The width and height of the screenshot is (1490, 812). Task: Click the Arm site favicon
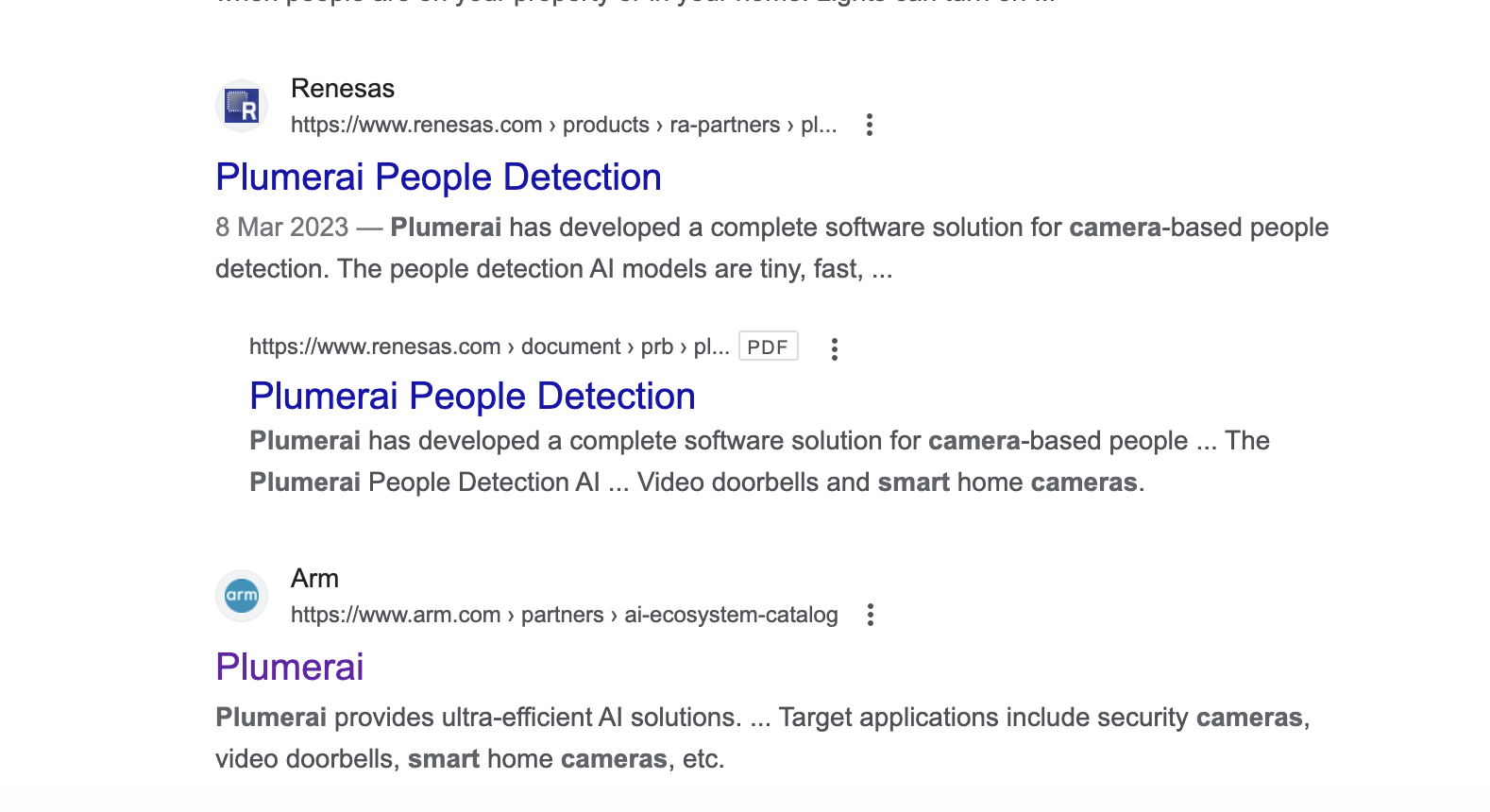[x=242, y=596]
